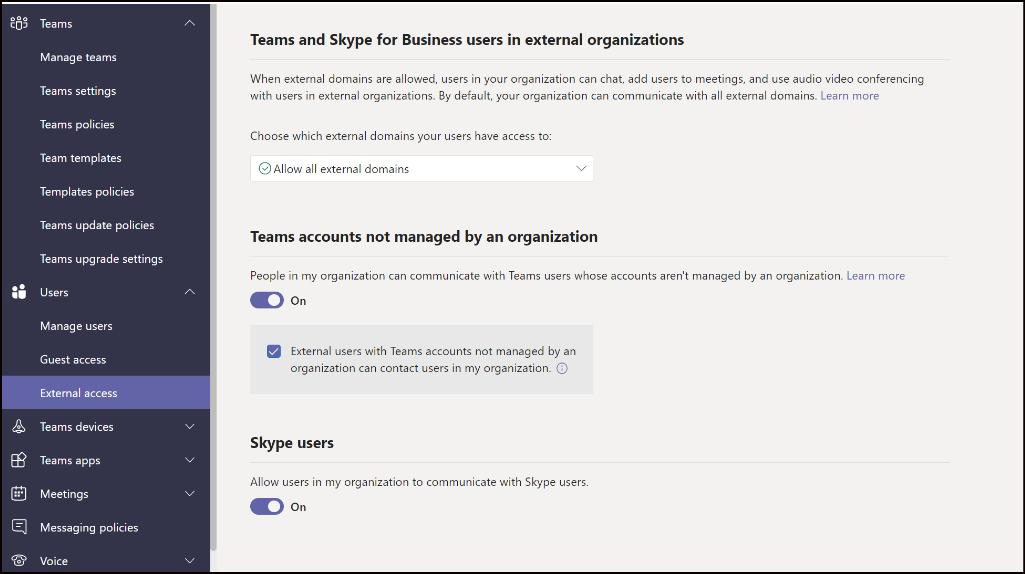Image resolution: width=1025 pixels, height=574 pixels.
Task: Click the Voice phone icon
Action: click(18, 561)
